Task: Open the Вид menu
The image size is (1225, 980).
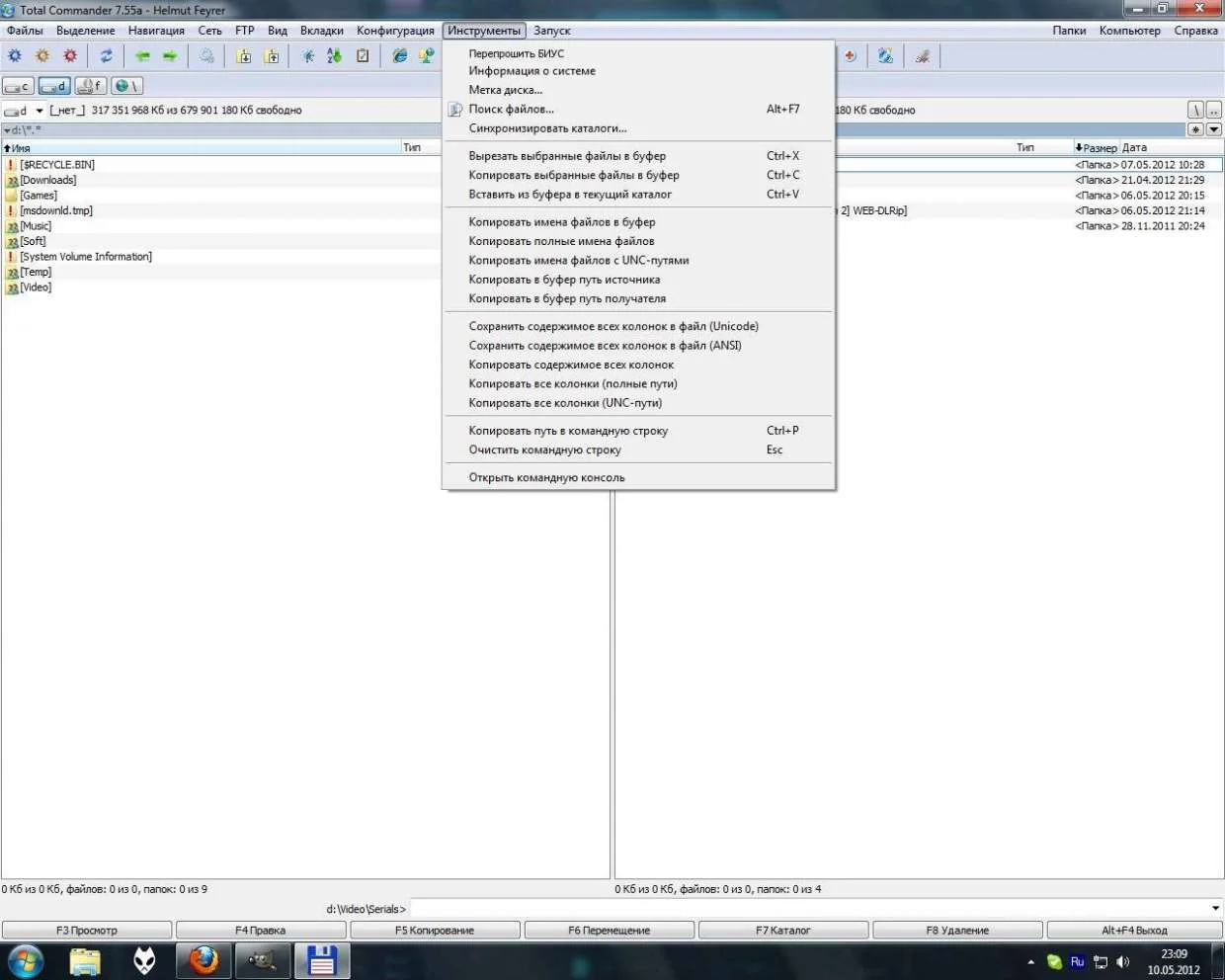Action: (278, 31)
